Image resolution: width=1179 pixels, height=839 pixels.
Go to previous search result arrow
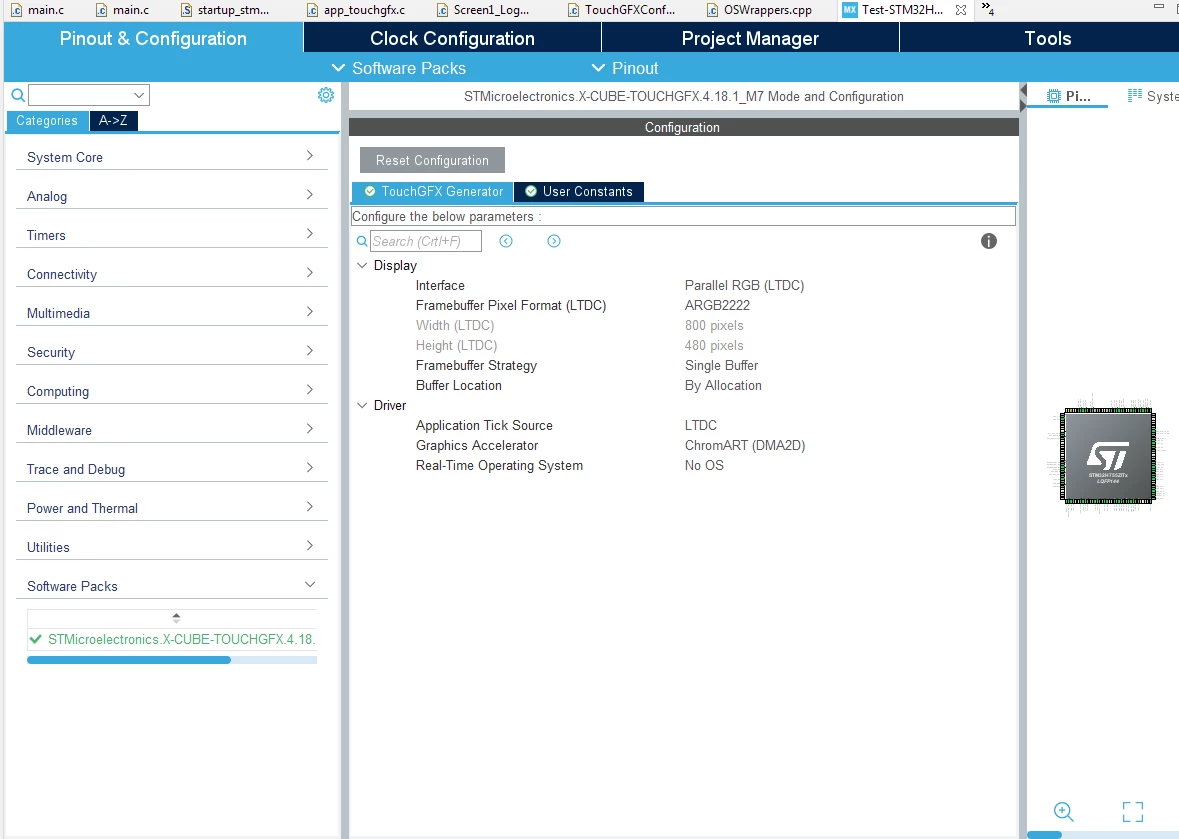point(506,241)
